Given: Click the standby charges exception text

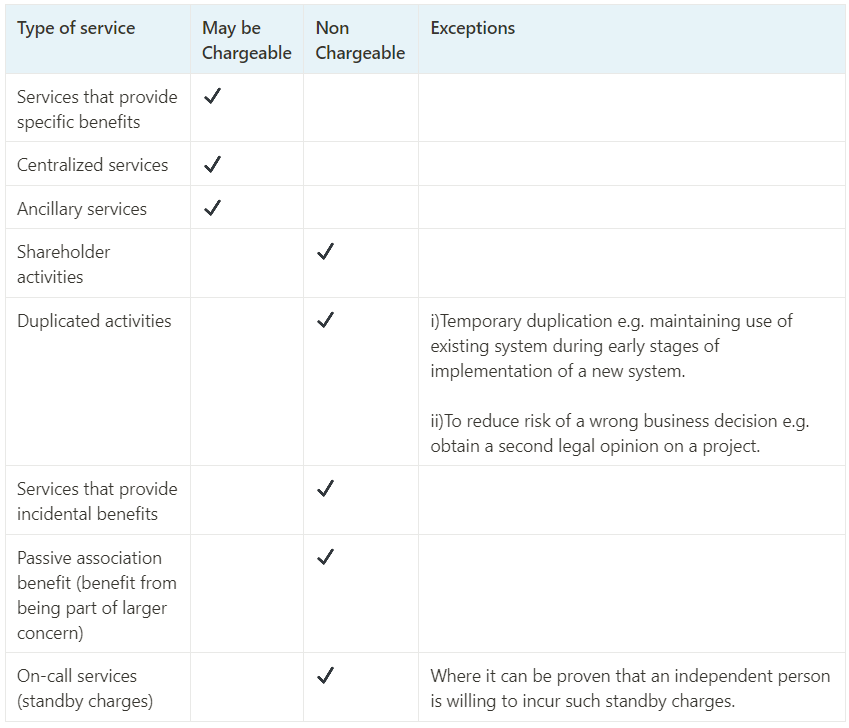Looking at the screenshot, I should (630, 688).
